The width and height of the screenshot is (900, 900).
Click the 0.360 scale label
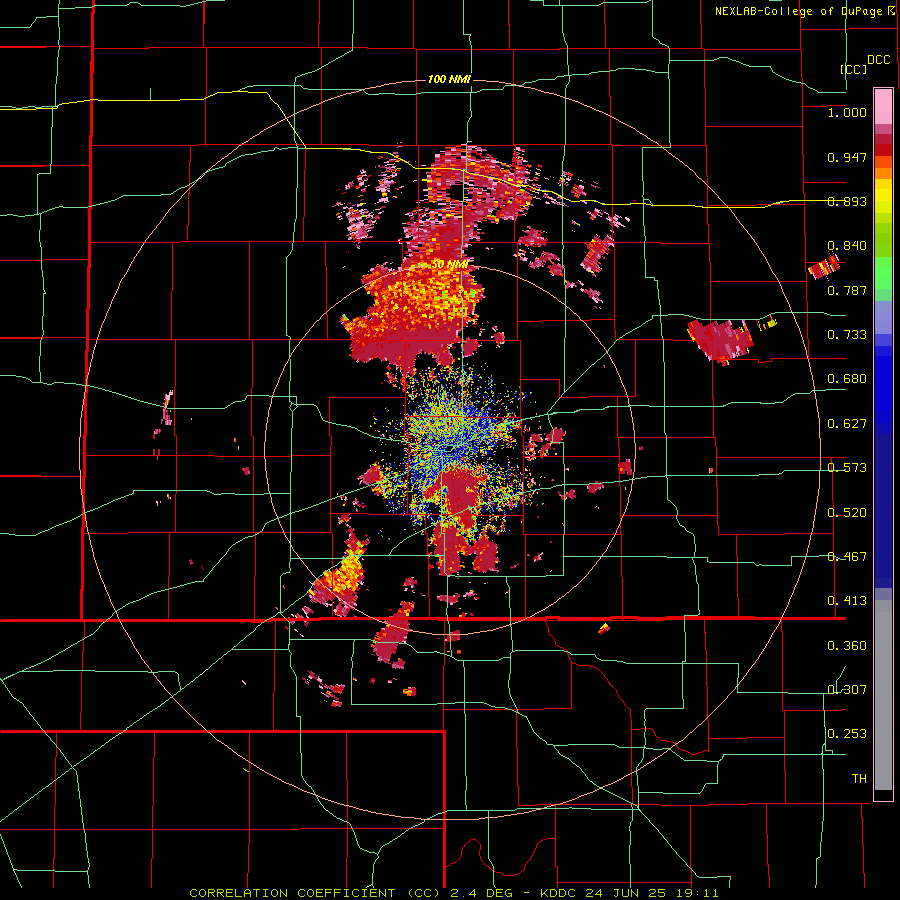pos(847,646)
